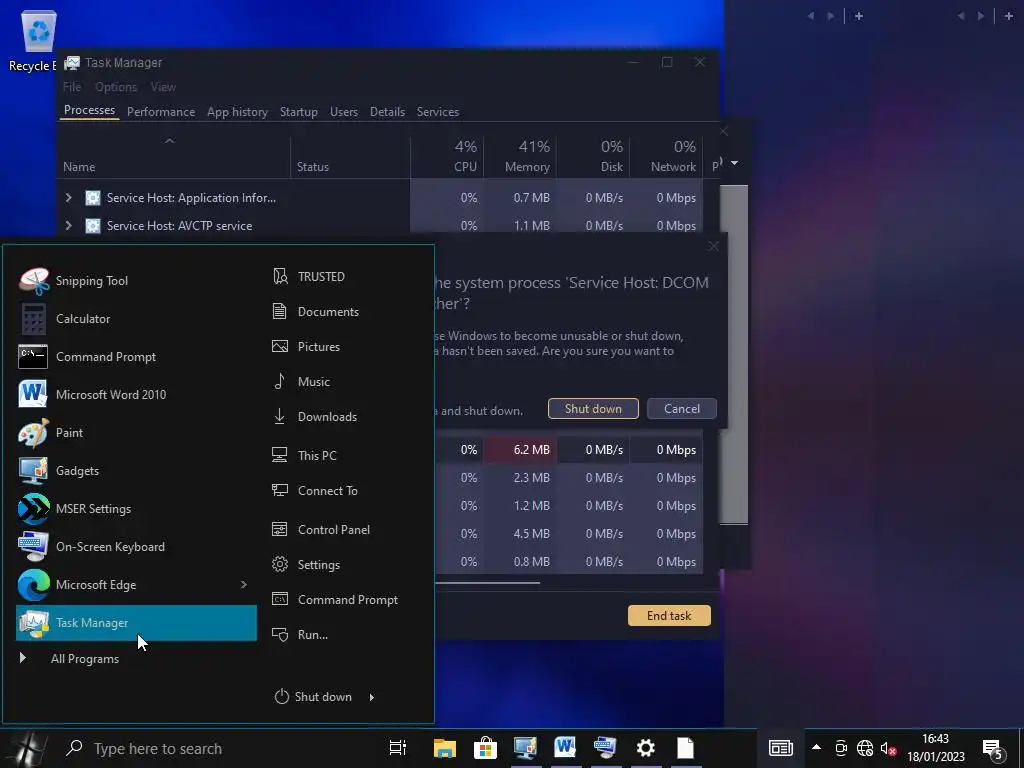Sort by Network column header

tap(666, 157)
